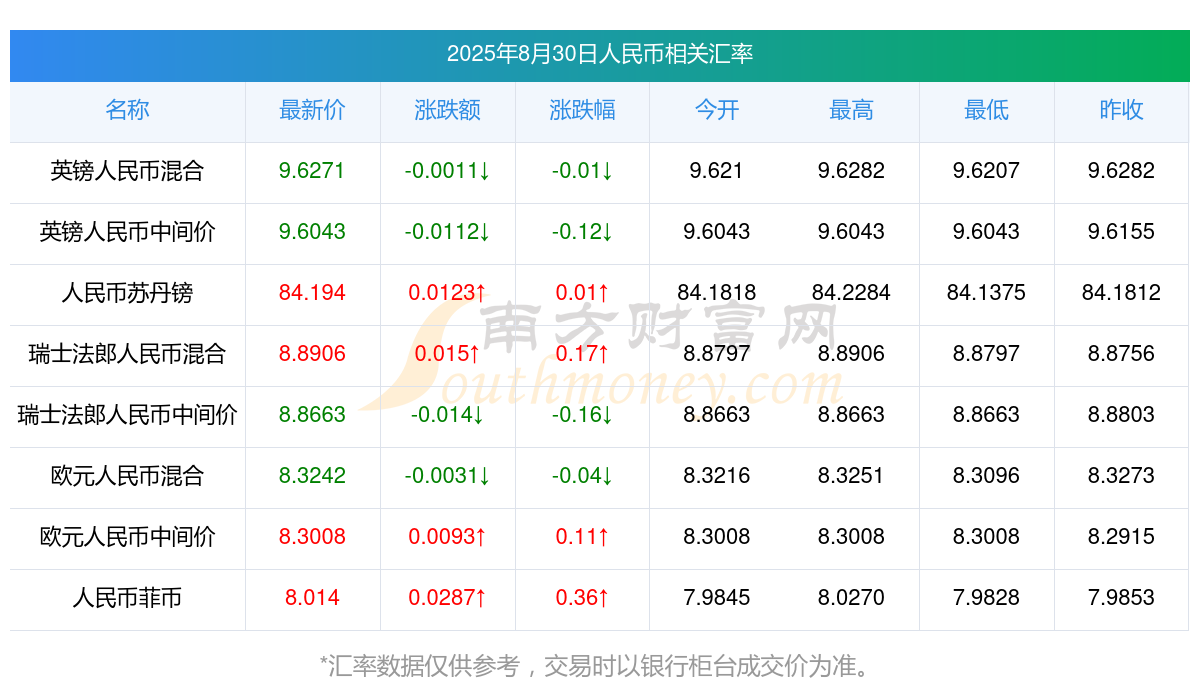The height and width of the screenshot is (698, 1200).
Task: Select change percent -0.01↓
Action: pyautogui.click(x=582, y=171)
